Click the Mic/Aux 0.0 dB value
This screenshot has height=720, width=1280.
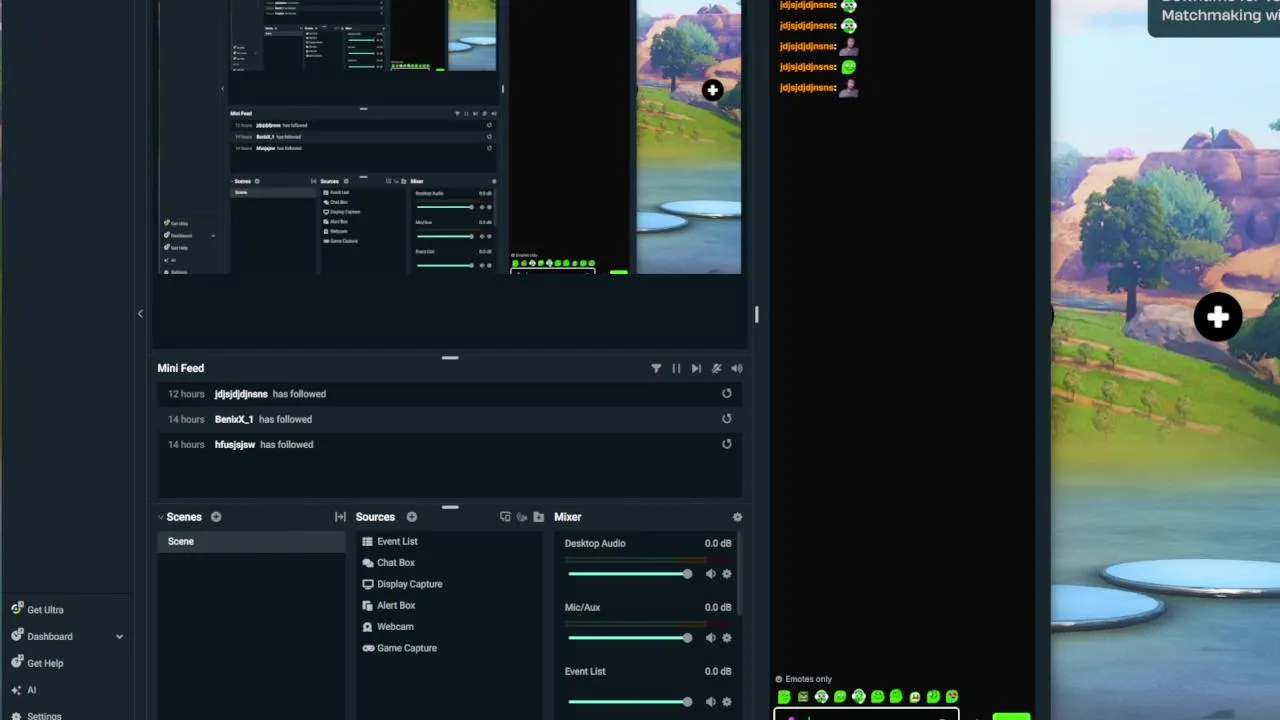tap(718, 607)
